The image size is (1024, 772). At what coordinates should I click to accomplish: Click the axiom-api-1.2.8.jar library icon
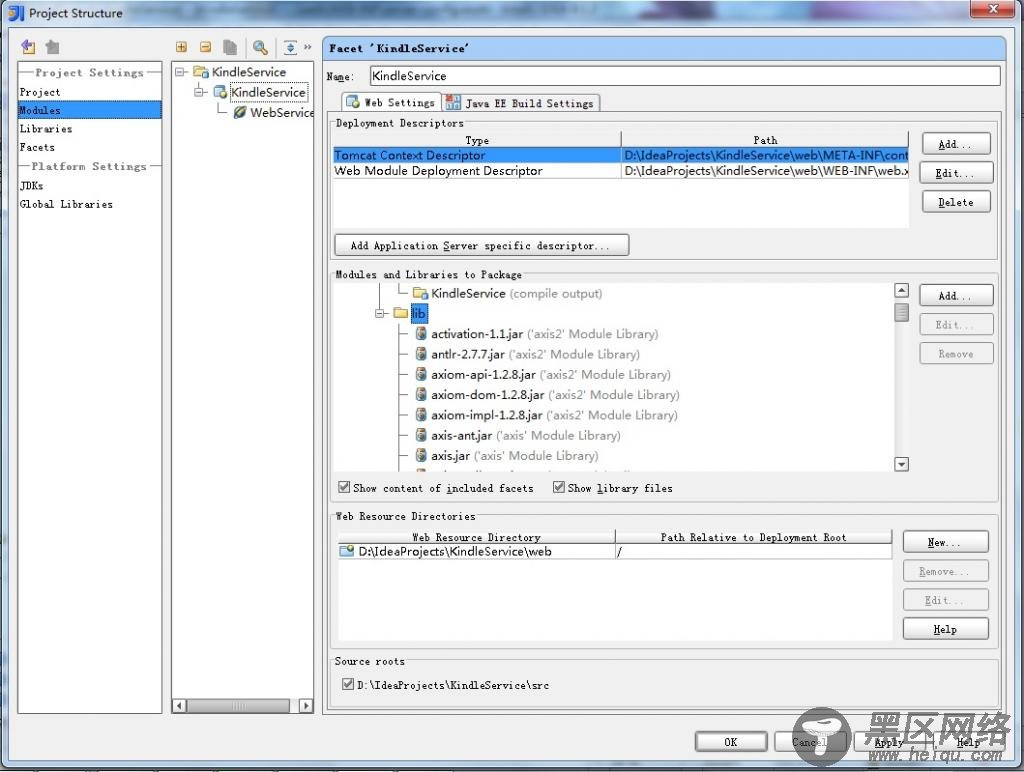(421, 374)
